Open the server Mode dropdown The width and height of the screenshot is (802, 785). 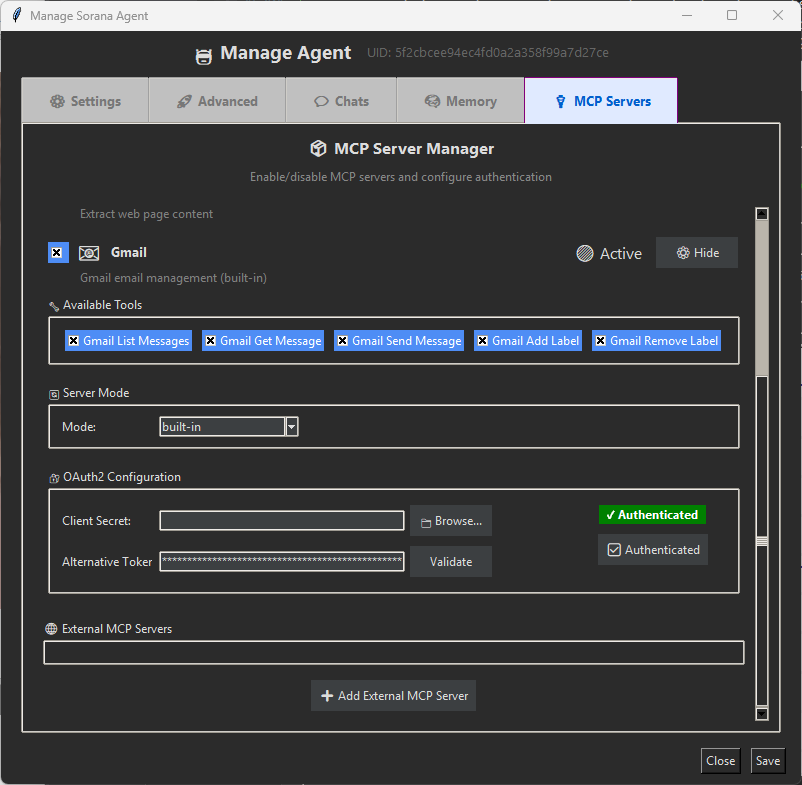point(291,426)
